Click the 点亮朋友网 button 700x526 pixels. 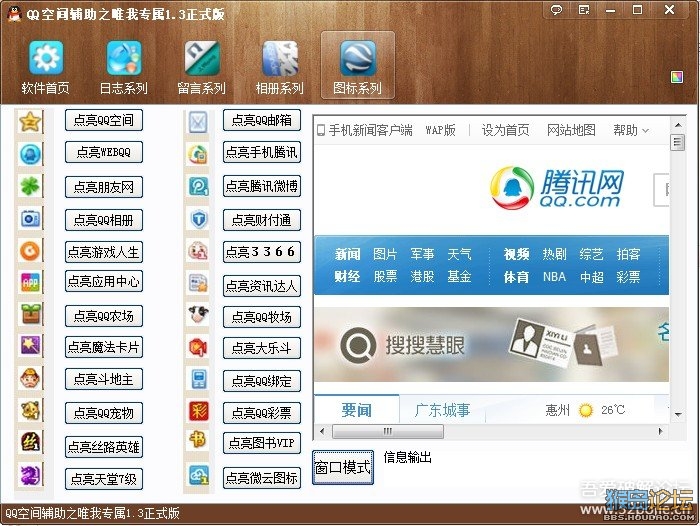(104, 187)
